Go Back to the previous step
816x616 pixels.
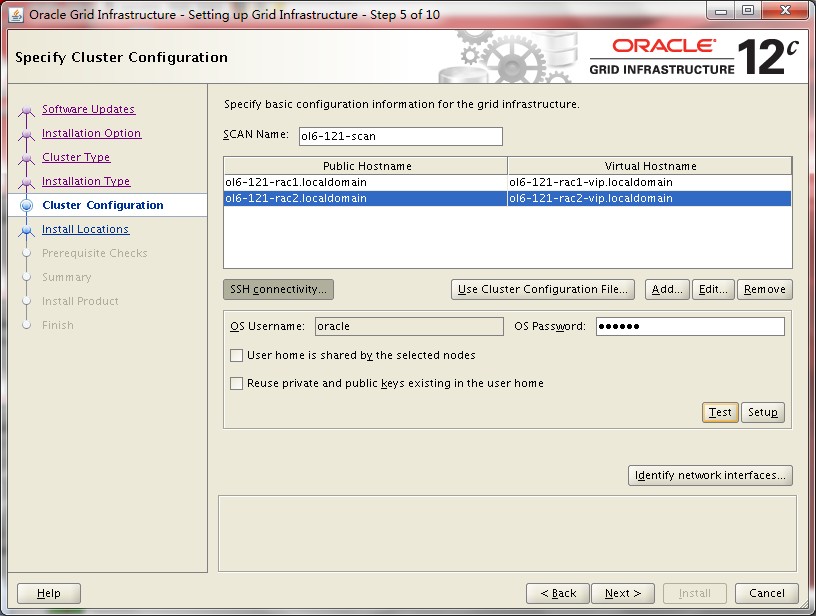click(x=558, y=593)
